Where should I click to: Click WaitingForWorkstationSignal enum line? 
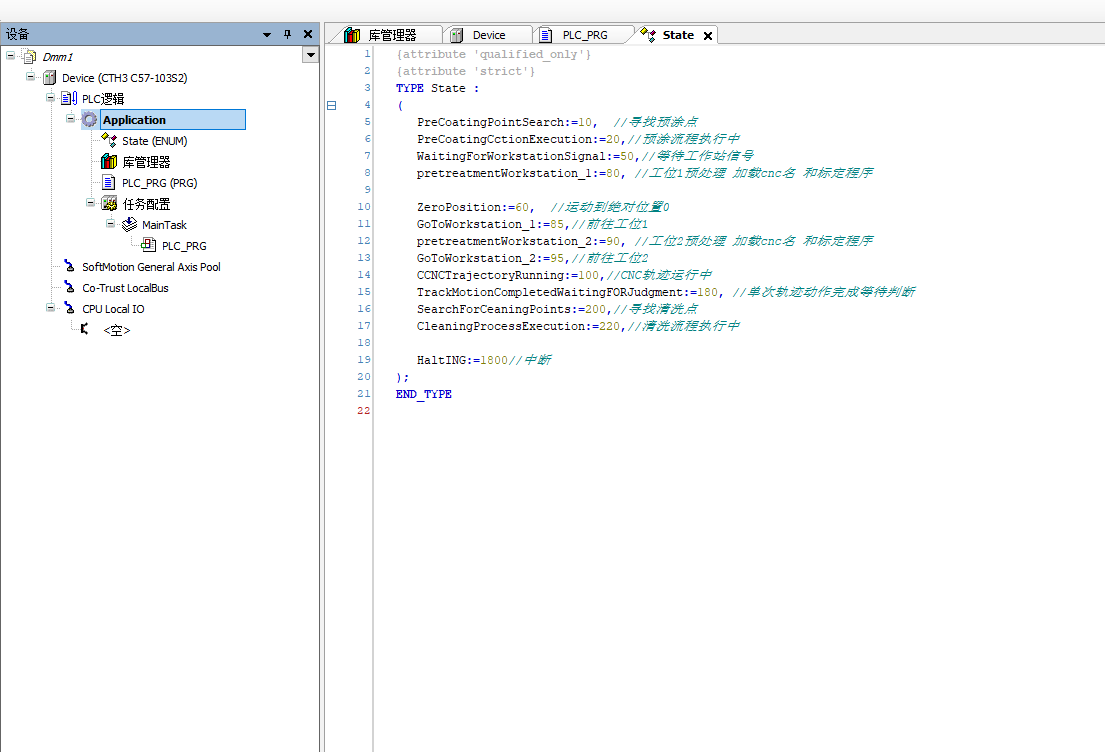click(x=585, y=156)
